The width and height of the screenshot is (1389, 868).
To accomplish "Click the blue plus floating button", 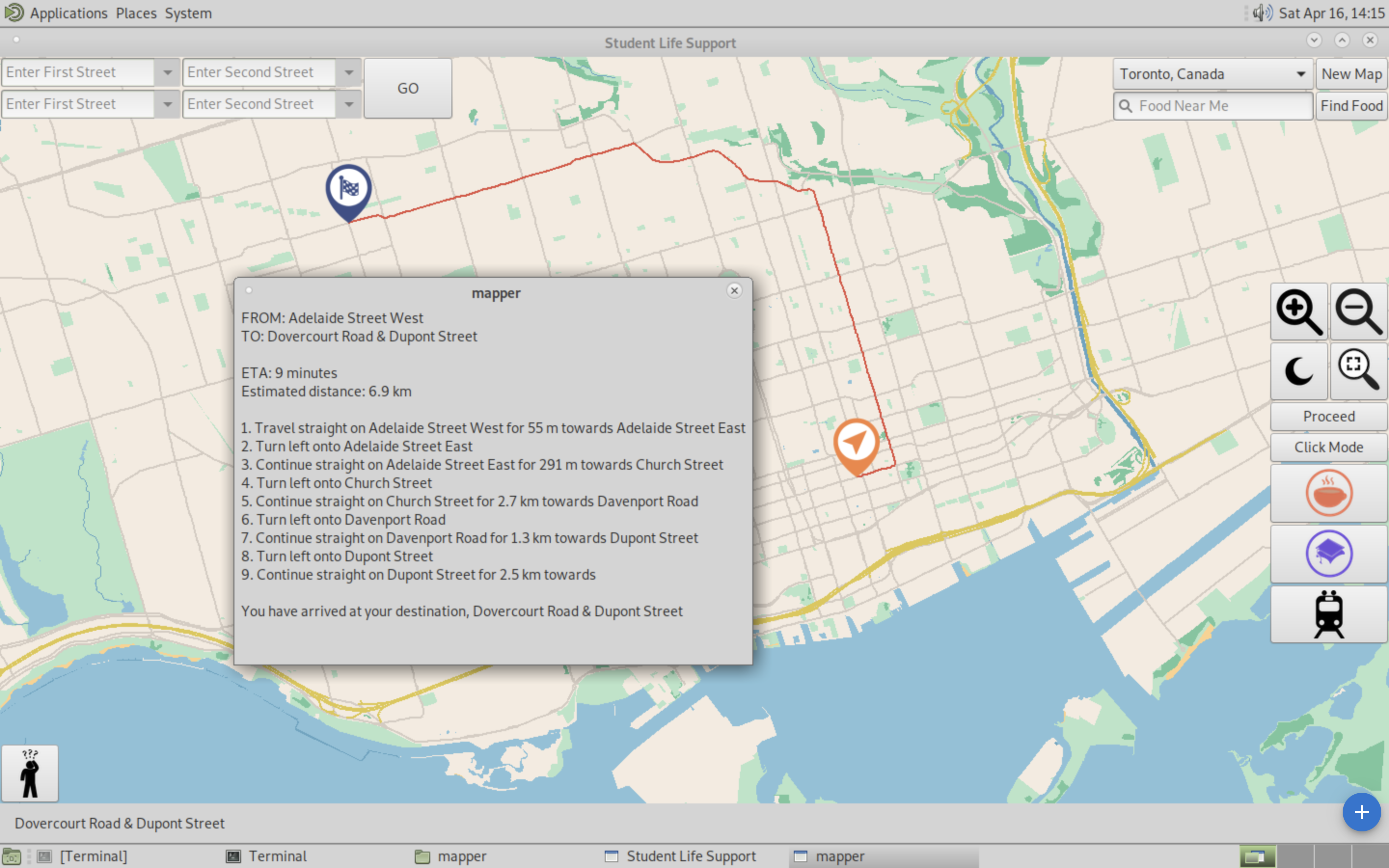I will (1361, 812).
